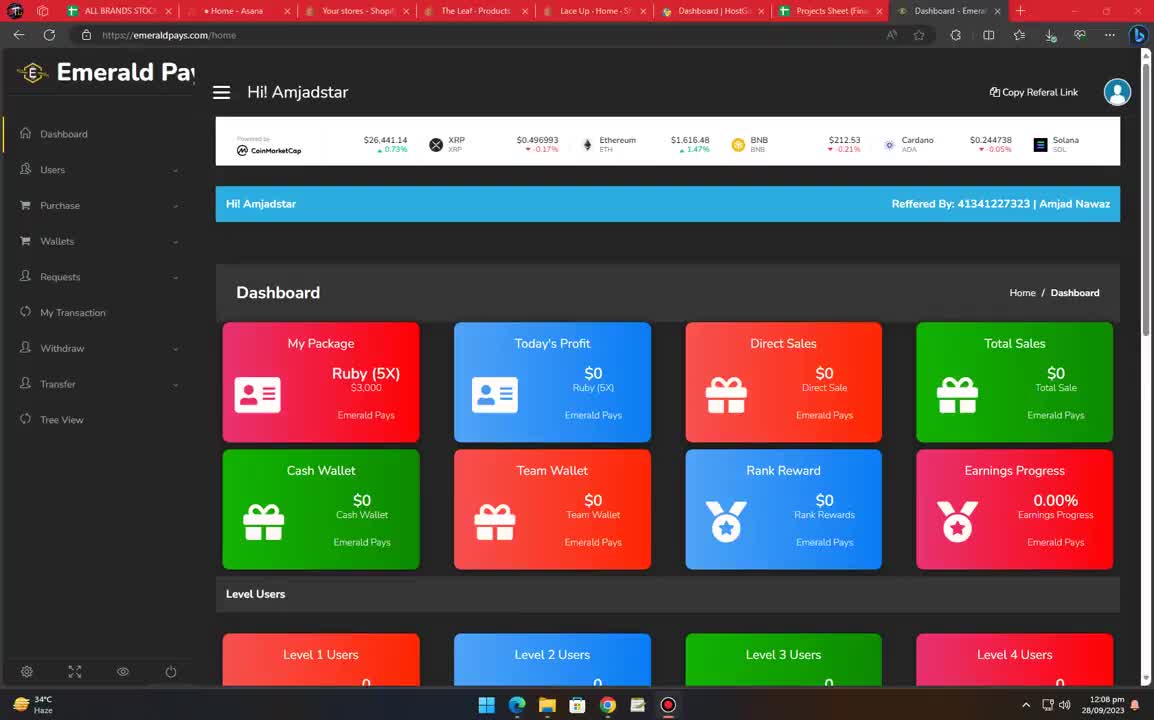This screenshot has width=1154, height=720.
Task: Show hidden system tray icons
Action: coord(1026,705)
